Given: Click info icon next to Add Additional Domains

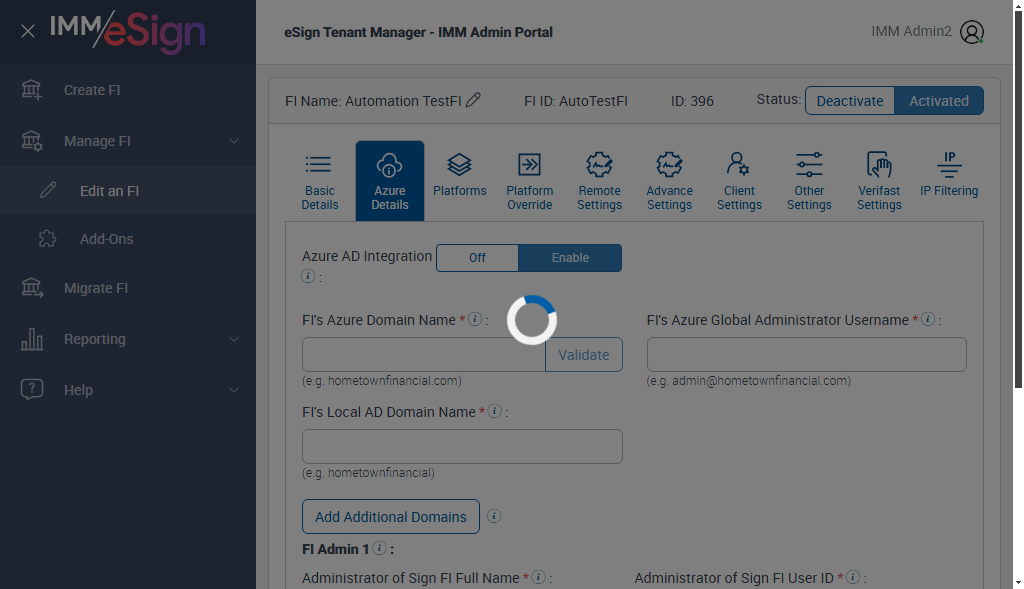Looking at the screenshot, I should 494,516.
